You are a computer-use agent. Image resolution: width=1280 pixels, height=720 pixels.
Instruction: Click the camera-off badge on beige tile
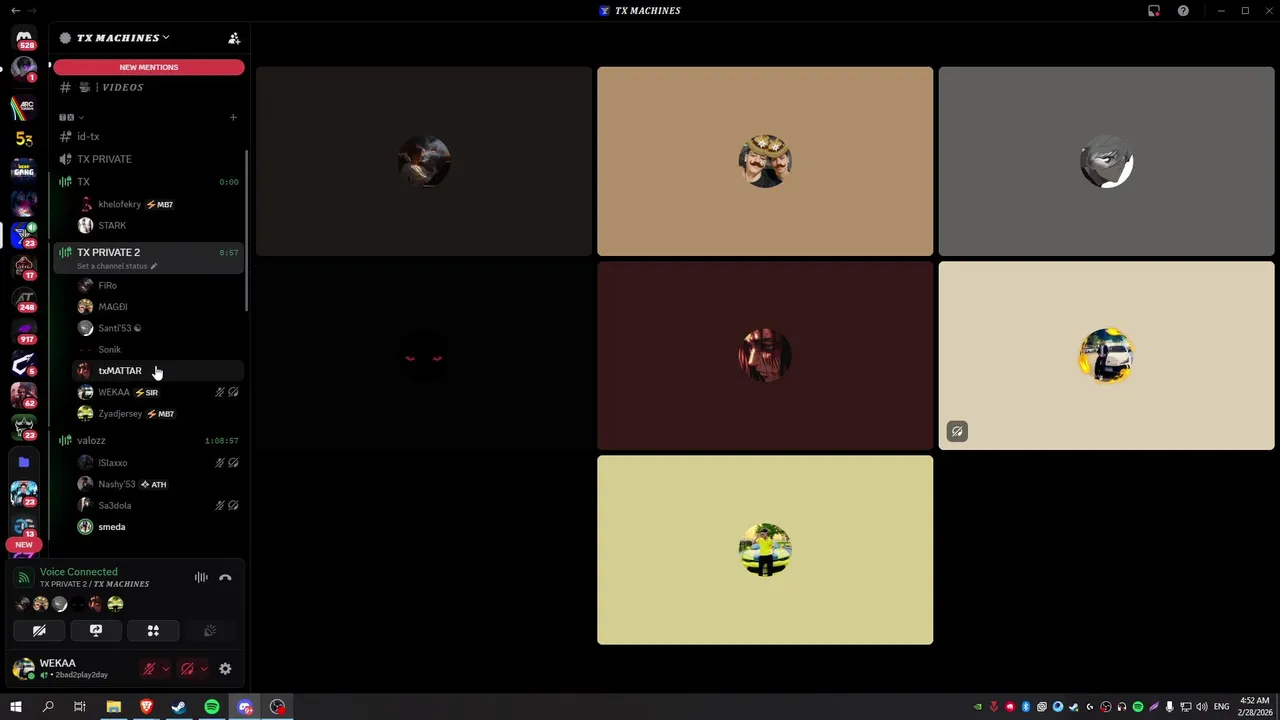coord(957,432)
